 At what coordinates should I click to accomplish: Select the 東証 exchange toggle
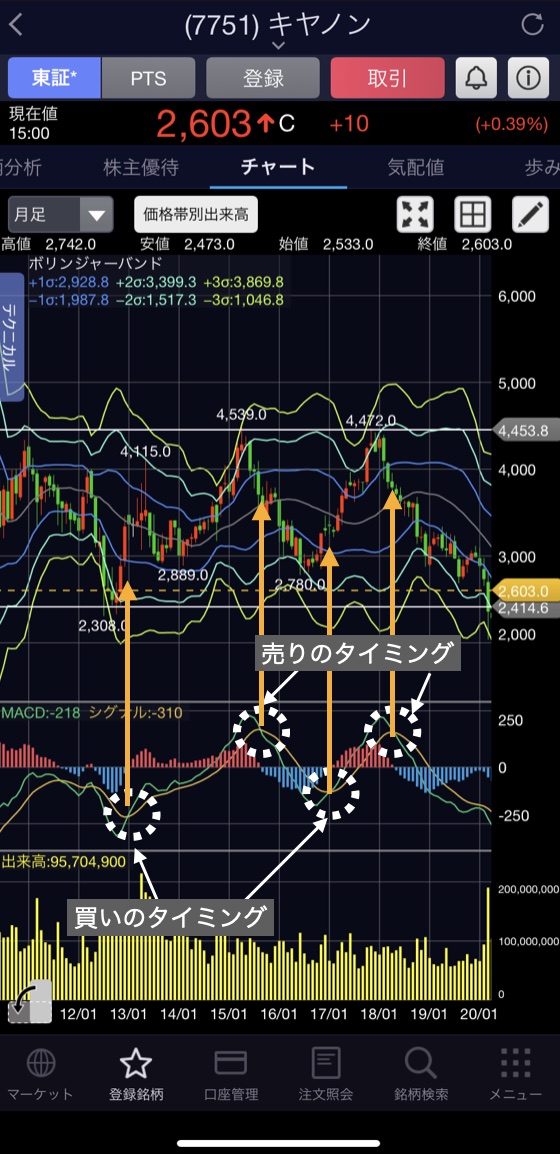[54, 78]
